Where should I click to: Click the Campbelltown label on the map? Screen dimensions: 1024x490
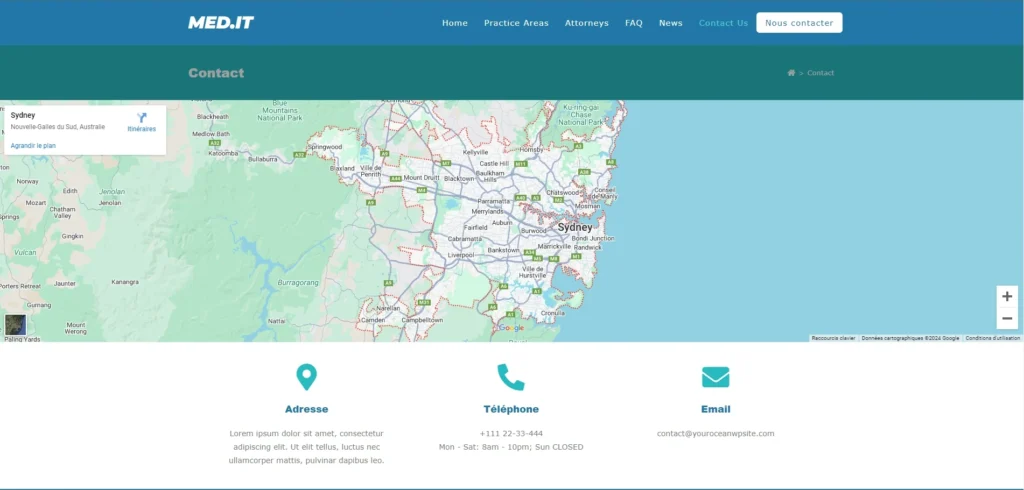click(422, 320)
